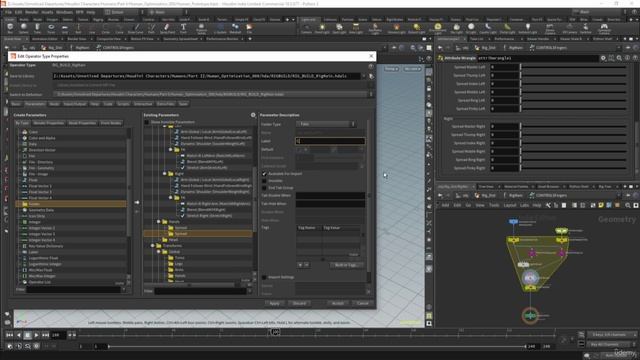
Task: Open the Folder Type dropdown
Action: coord(326,124)
